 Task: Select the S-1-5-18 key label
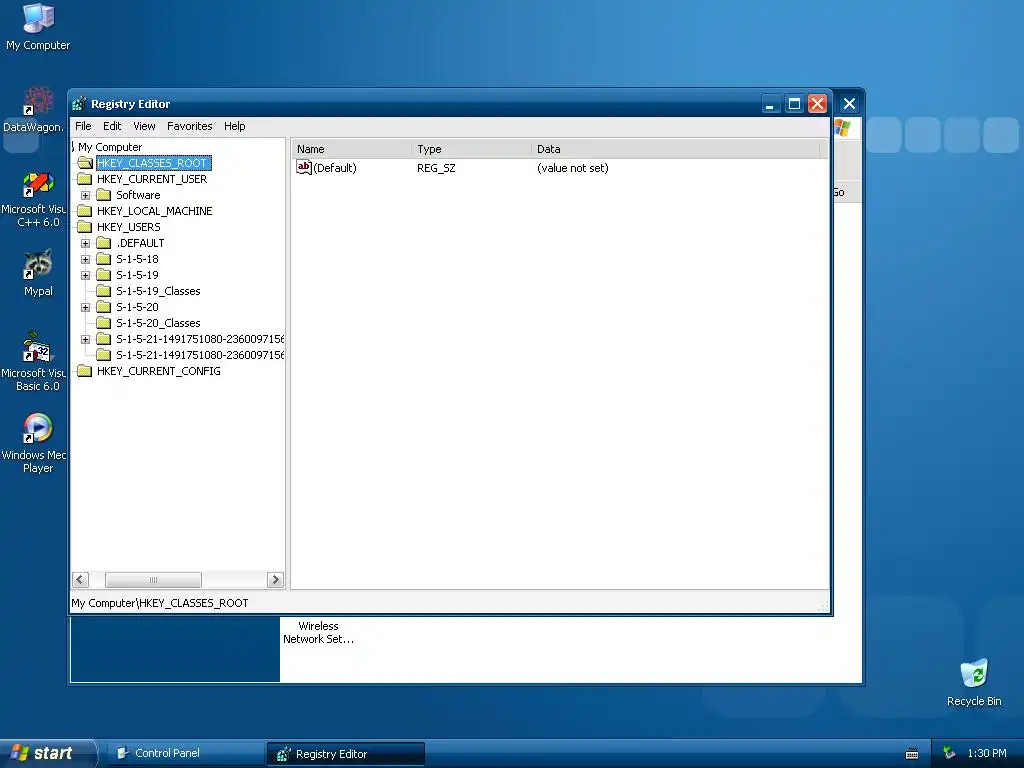(x=137, y=259)
